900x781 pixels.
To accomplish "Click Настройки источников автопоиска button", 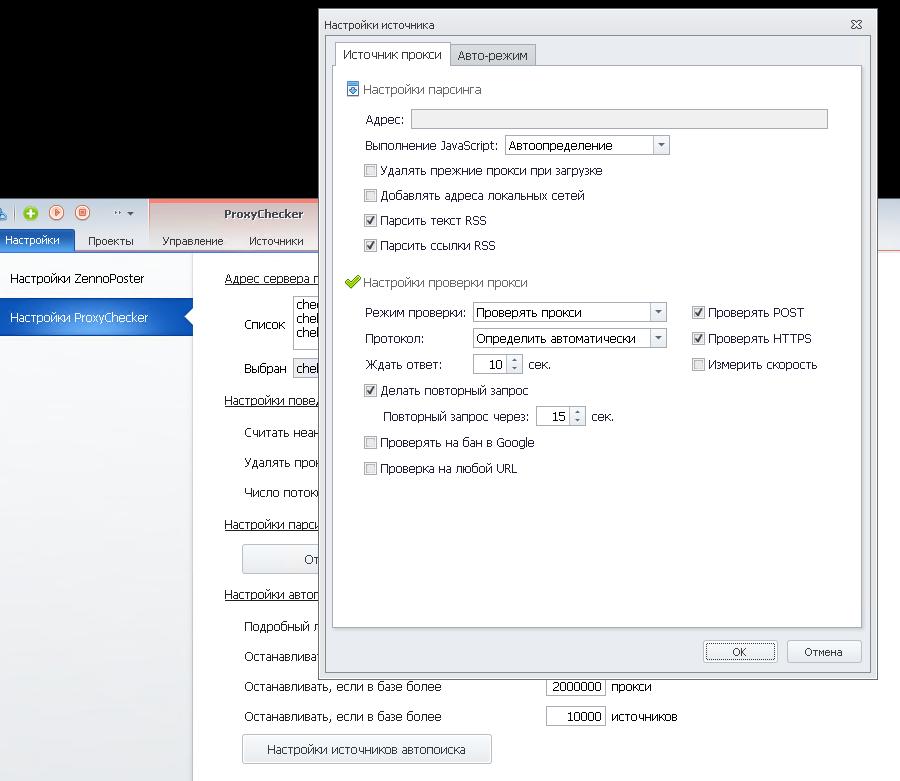I will (x=367, y=749).
